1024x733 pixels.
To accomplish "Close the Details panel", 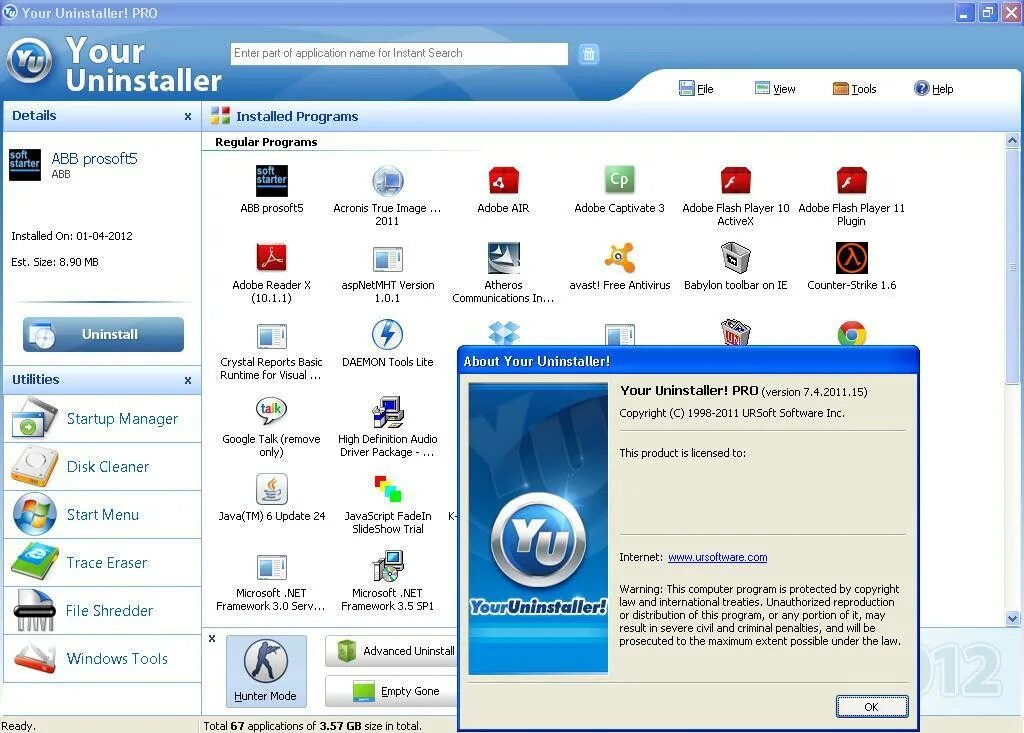I will 188,116.
